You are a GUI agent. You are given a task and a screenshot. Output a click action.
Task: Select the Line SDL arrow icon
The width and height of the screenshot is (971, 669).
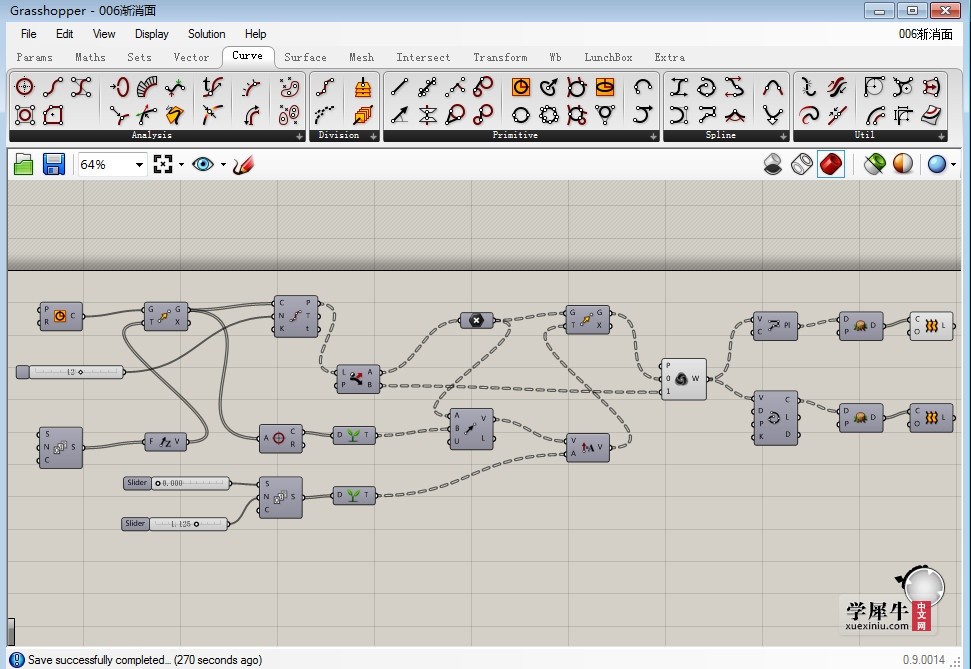pyautogui.click(x=399, y=115)
